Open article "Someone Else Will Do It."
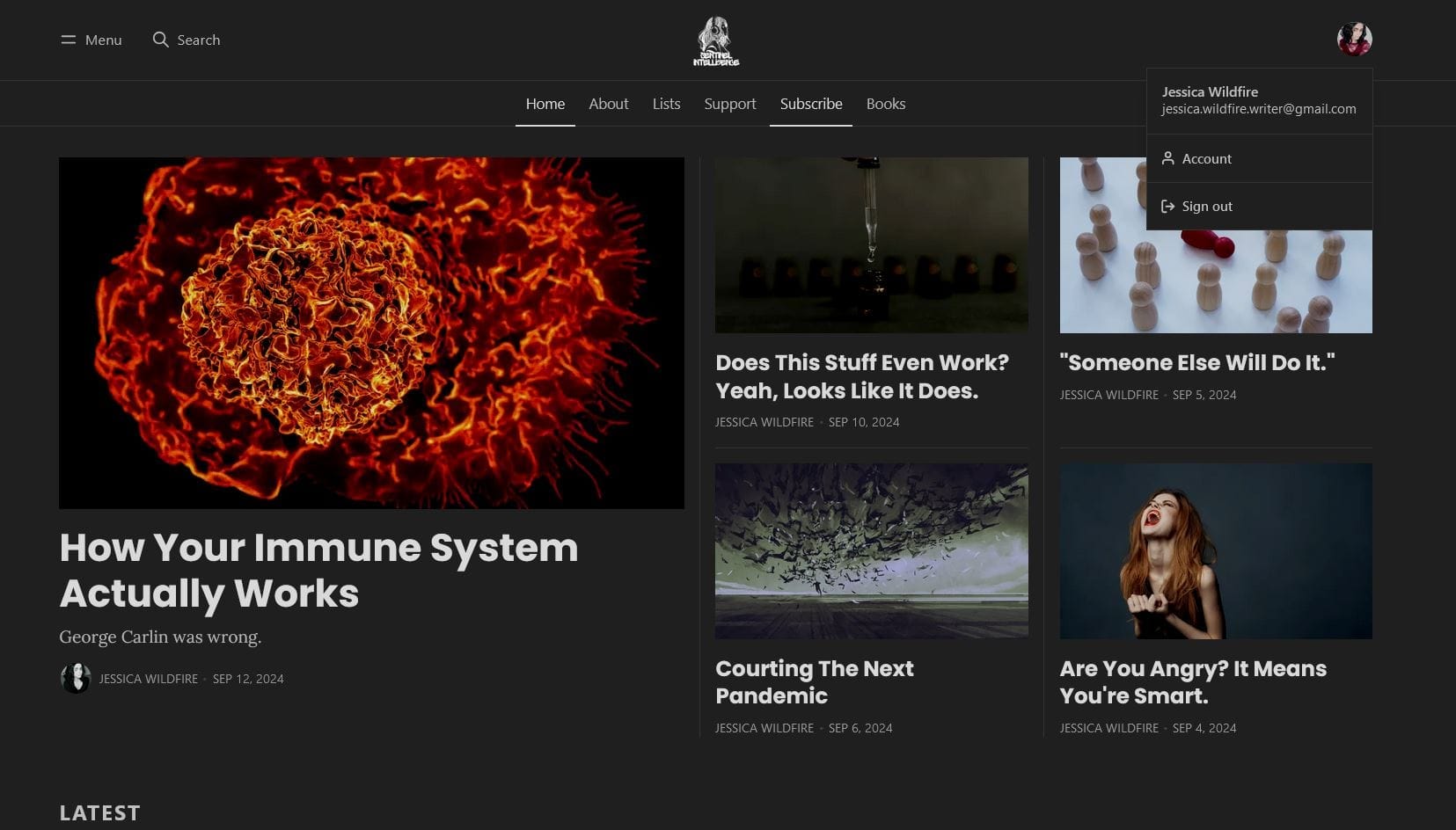Image resolution: width=1456 pixels, height=830 pixels. click(1197, 362)
